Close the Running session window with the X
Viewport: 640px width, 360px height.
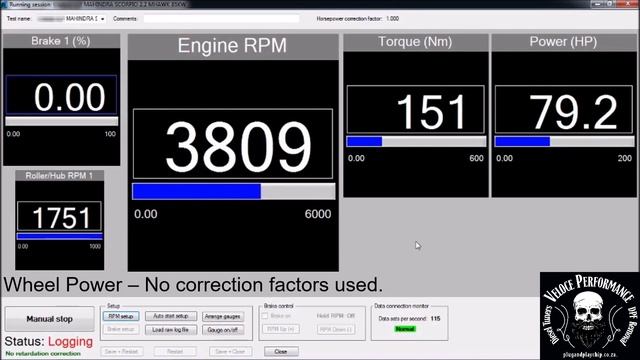(x=629, y=4)
